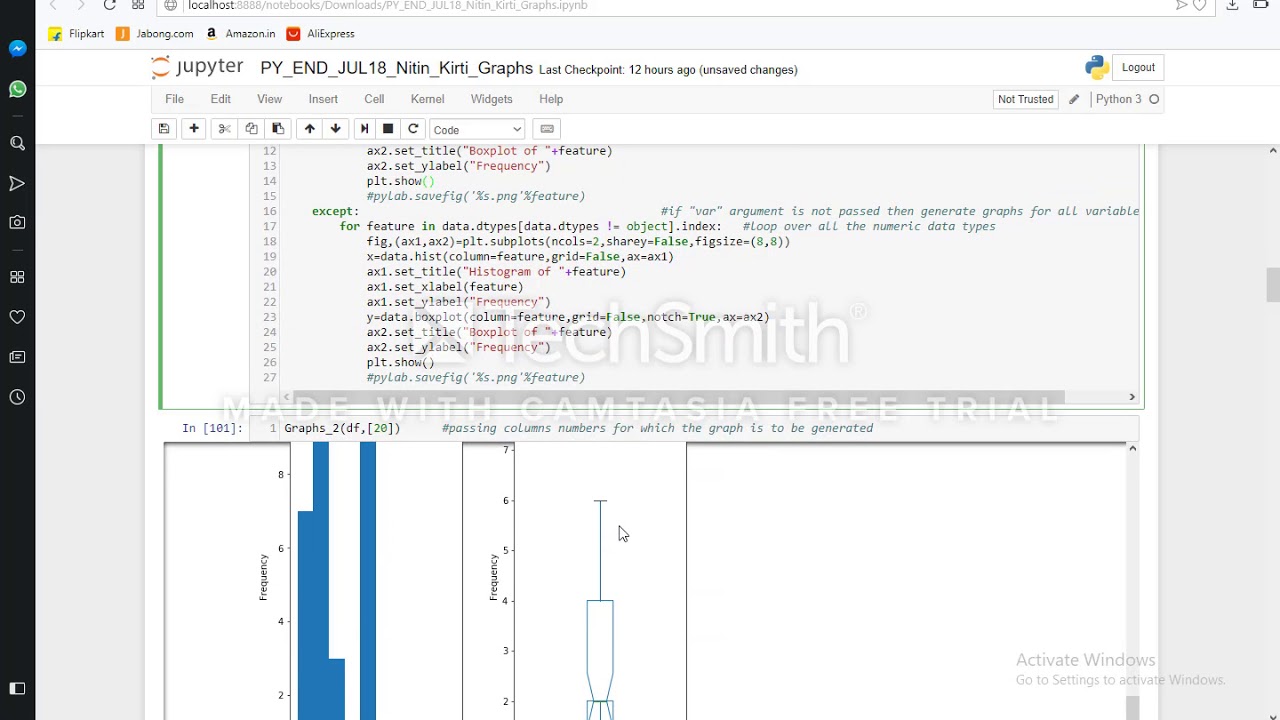Open snapshot camera icon in sidebar
The image size is (1280, 720).
(18, 222)
